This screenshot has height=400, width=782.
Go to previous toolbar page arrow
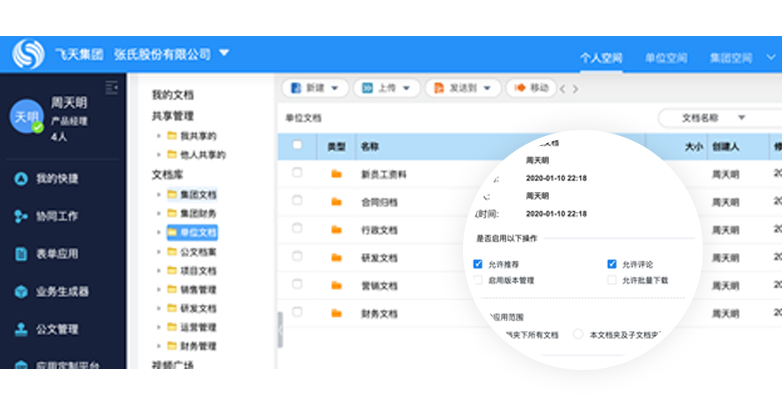click(x=563, y=89)
